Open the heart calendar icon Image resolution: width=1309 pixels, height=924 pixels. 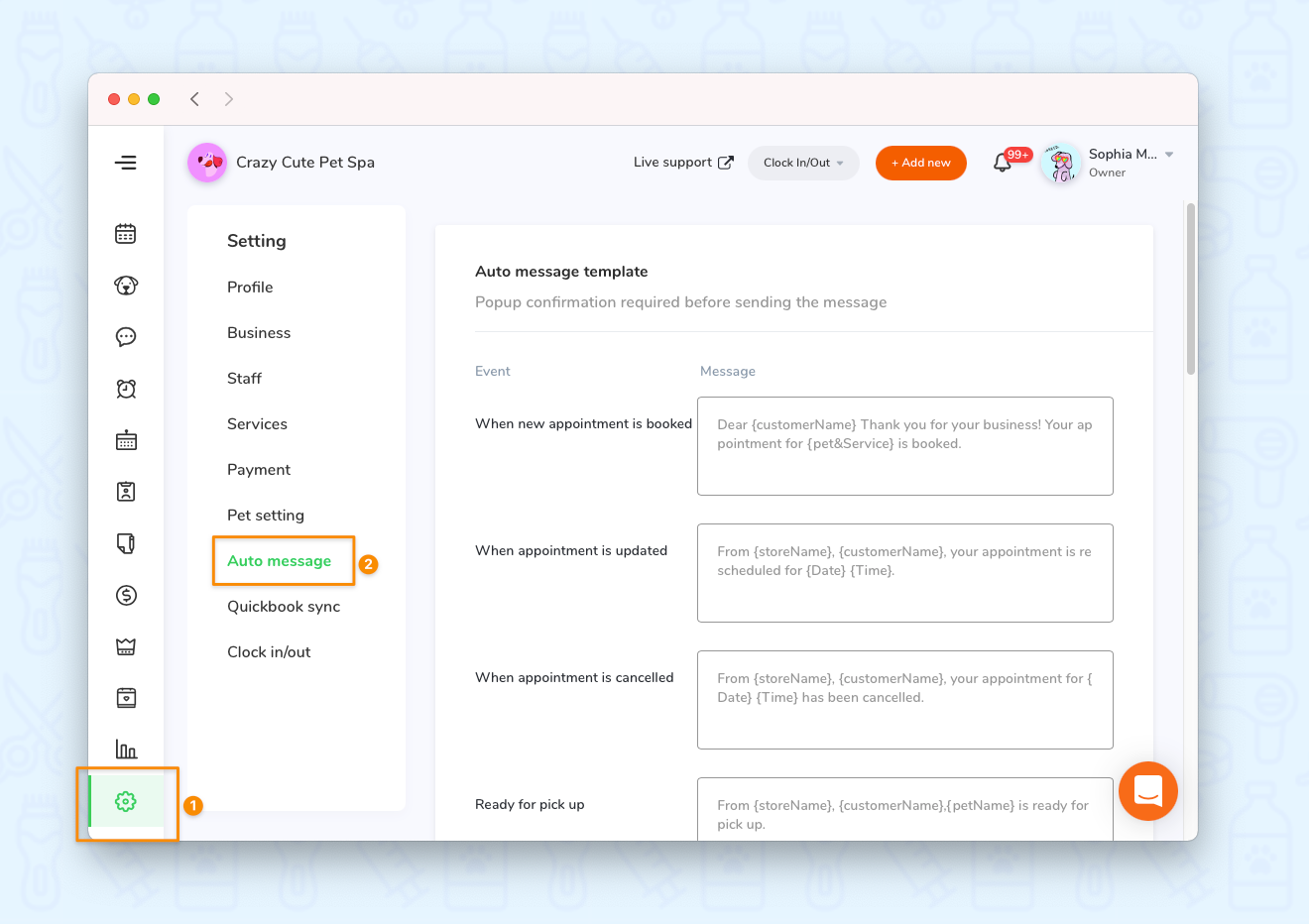point(126,698)
